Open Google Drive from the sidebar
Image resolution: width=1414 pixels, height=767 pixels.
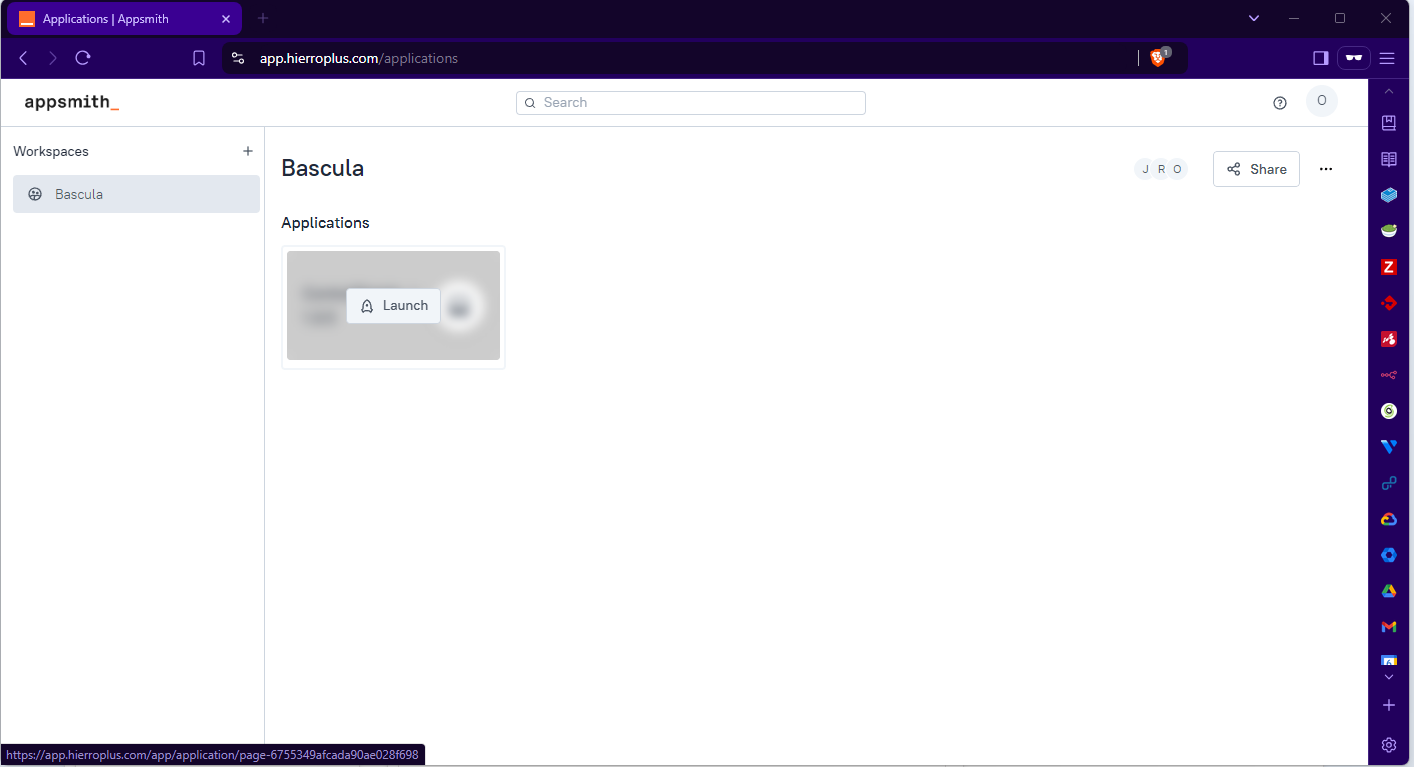(x=1388, y=591)
